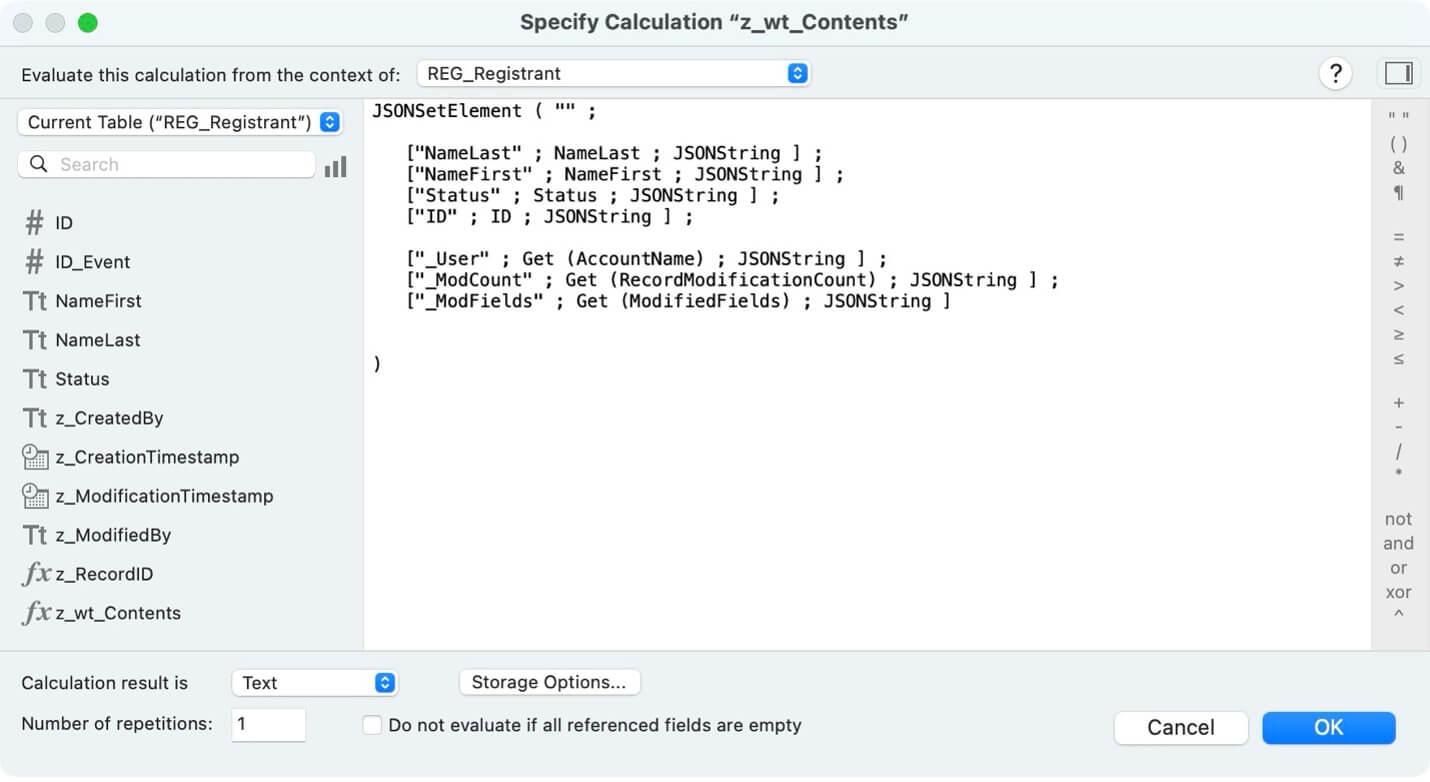1430x782 pixels.
Task: Insert the paragraph ¶ operator
Action: [1398, 193]
